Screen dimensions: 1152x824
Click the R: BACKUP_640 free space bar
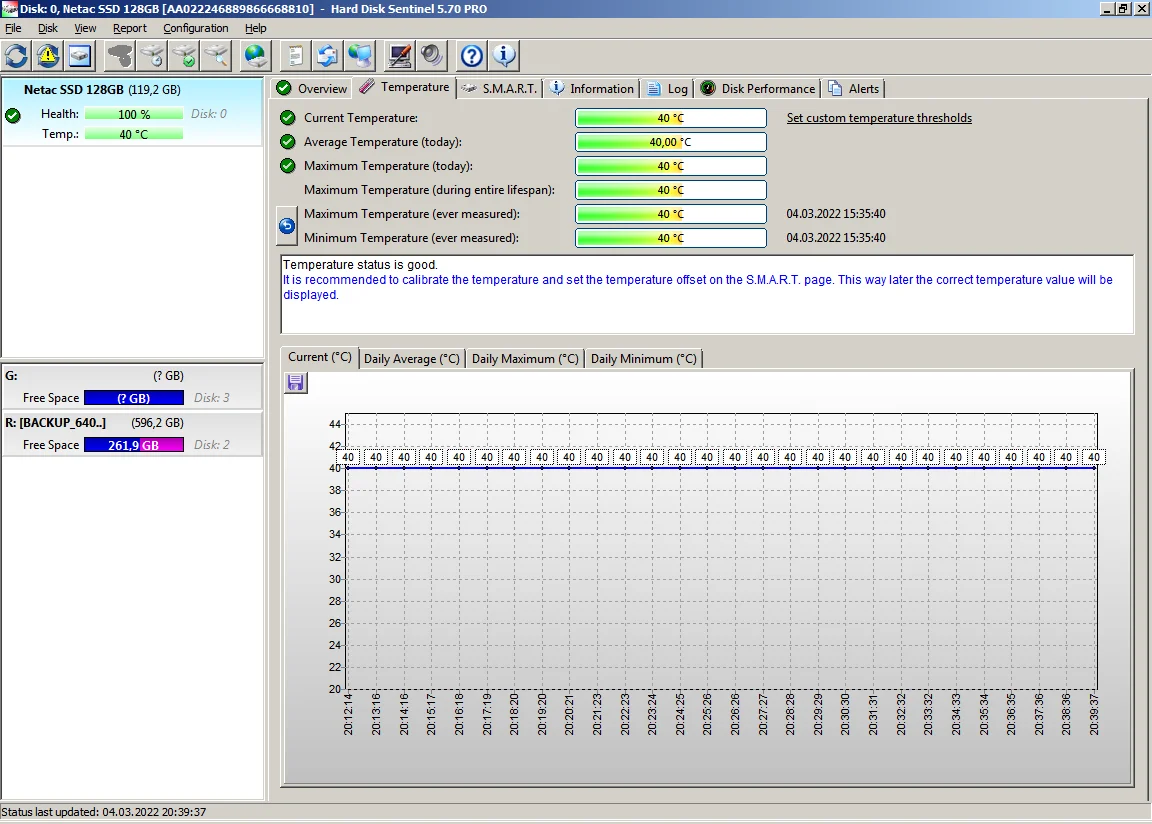[x=133, y=445]
